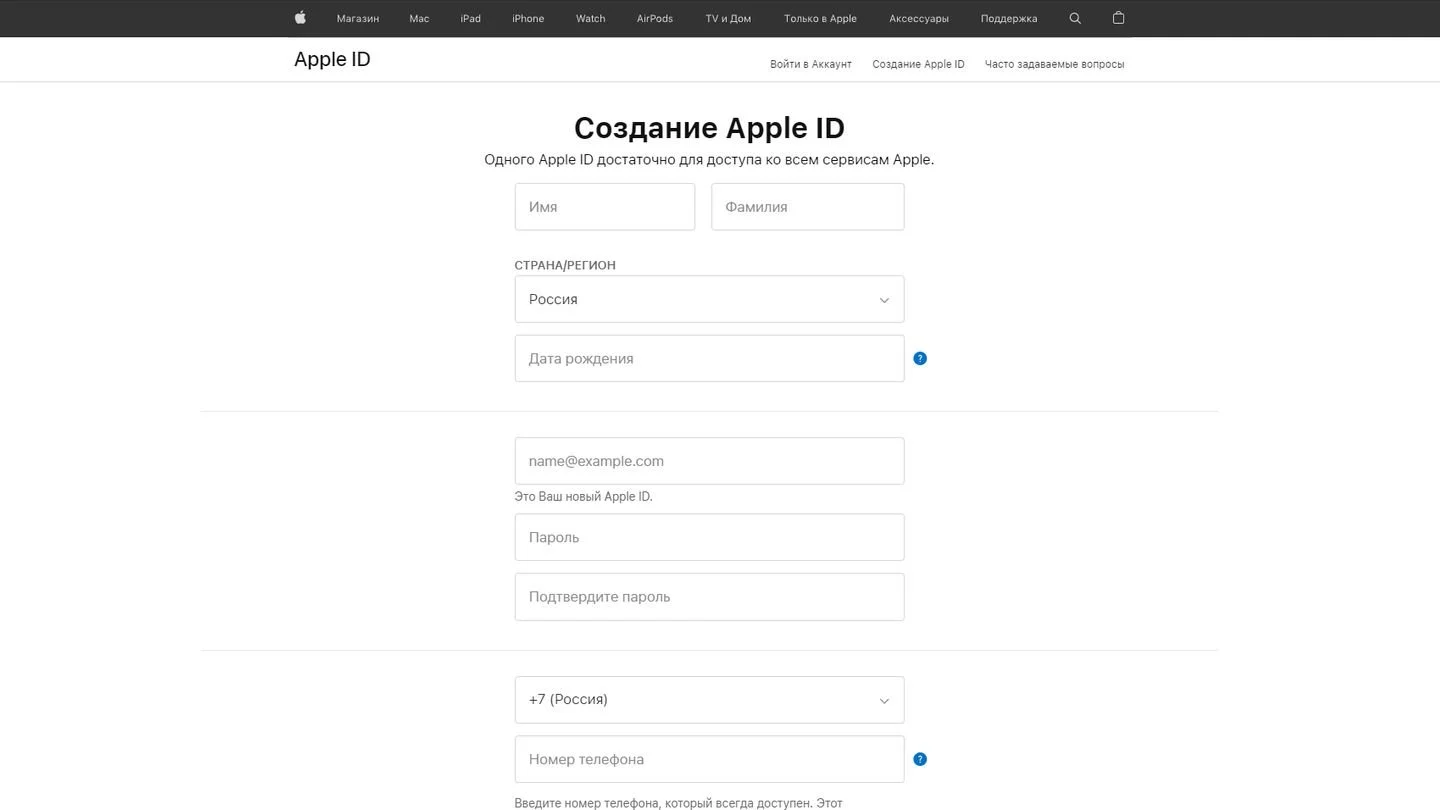1440x810 pixels.
Task: Open Watch menu item
Action: [x=591, y=18]
